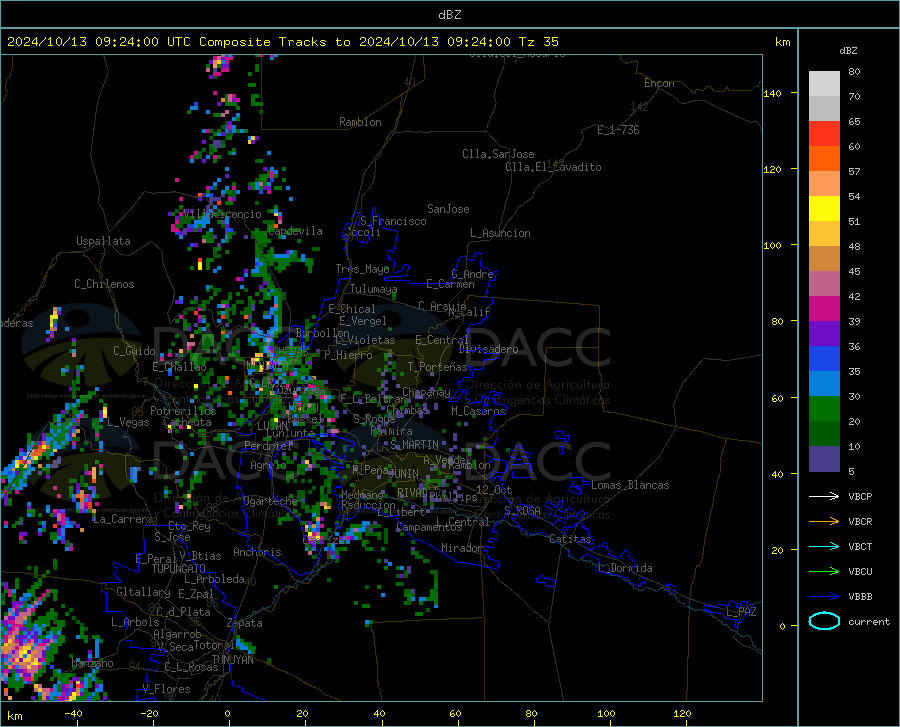Click the E_1-736 map label
The image size is (900, 727).
[x=618, y=130]
